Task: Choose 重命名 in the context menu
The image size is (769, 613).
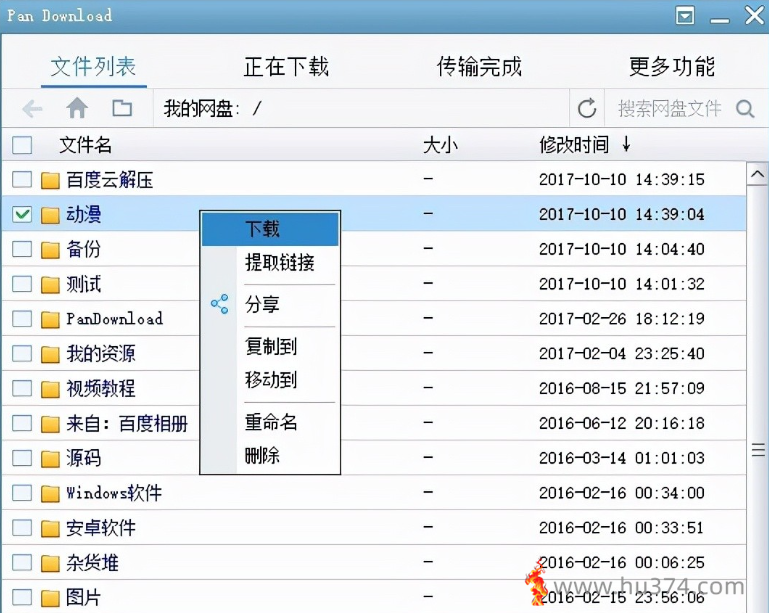Action: tap(271, 422)
